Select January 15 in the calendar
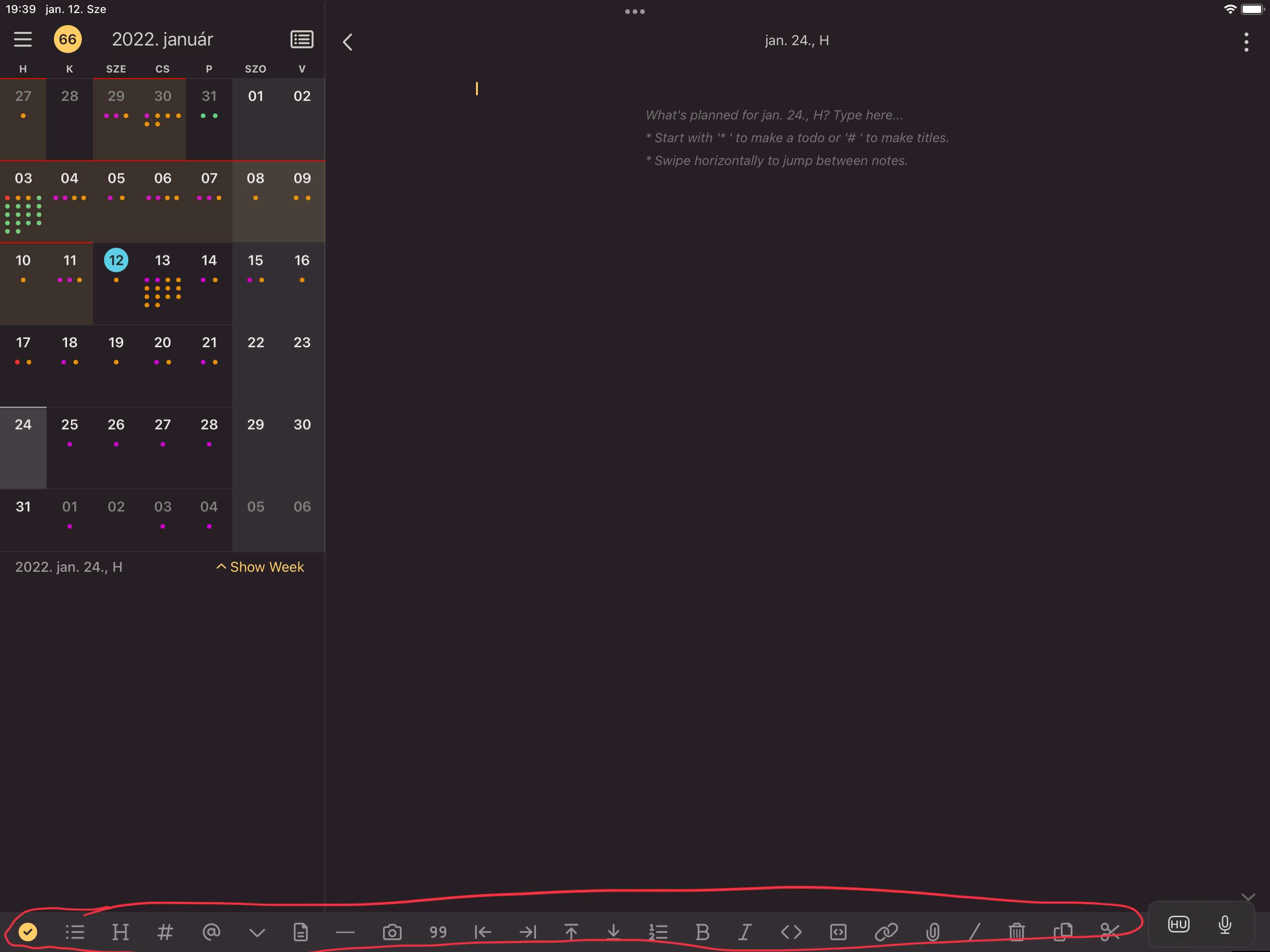This screenshot has width=1270, height=952. (x=256, y=283)
